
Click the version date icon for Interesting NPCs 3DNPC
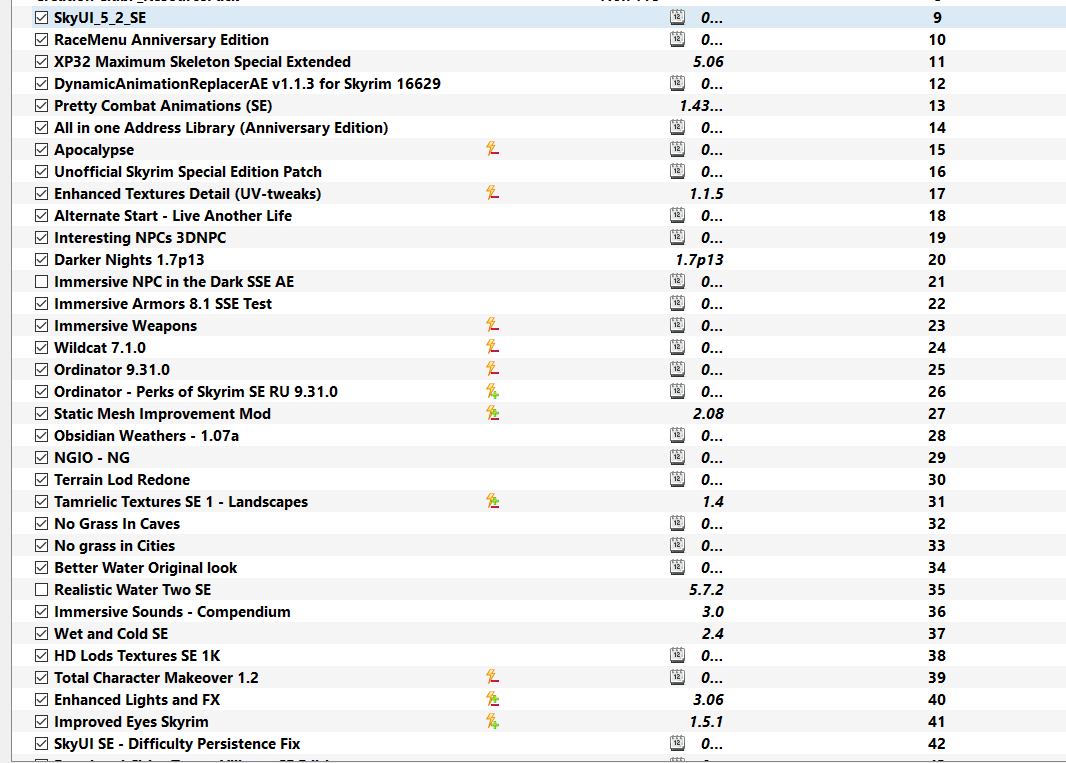click(x=677, y=237)
